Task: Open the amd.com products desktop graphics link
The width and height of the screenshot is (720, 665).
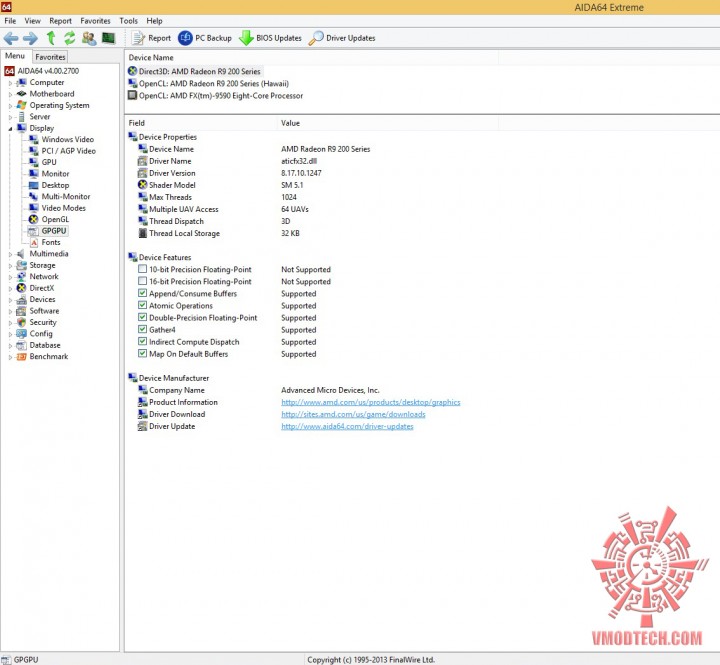Action: coord(371,402)
